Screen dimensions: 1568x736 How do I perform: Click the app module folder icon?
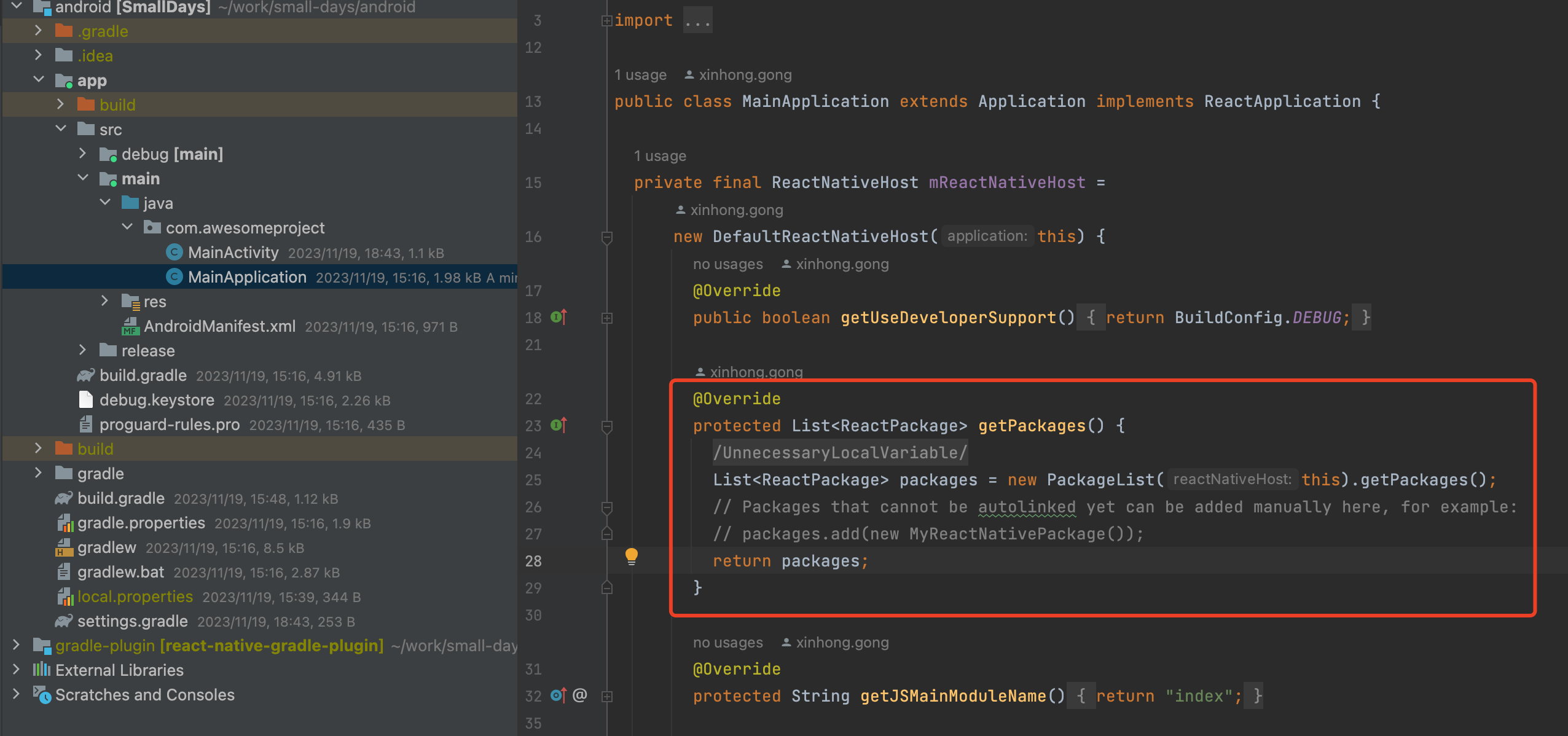(x=64, y=80)
